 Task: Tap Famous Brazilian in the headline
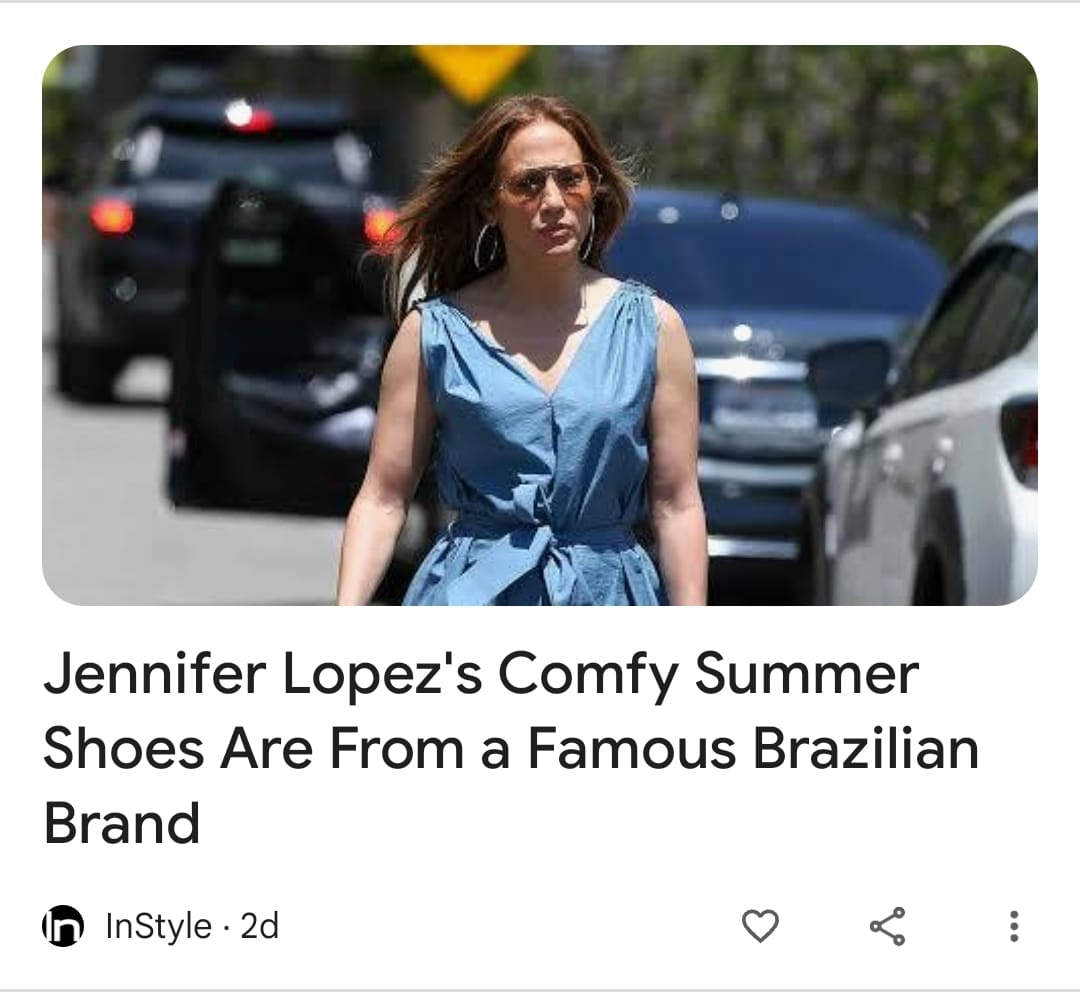[x=752, y=748]
